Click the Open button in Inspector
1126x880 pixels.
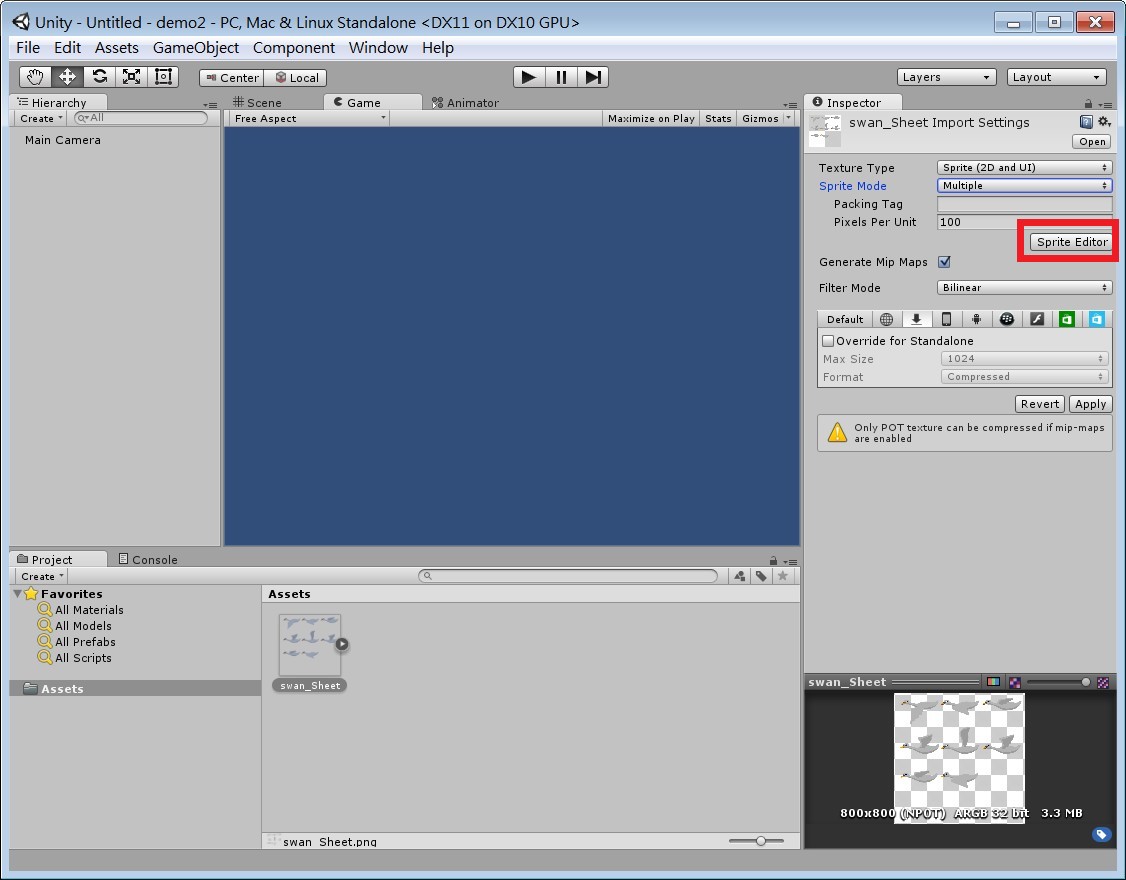click(1092, 142)
